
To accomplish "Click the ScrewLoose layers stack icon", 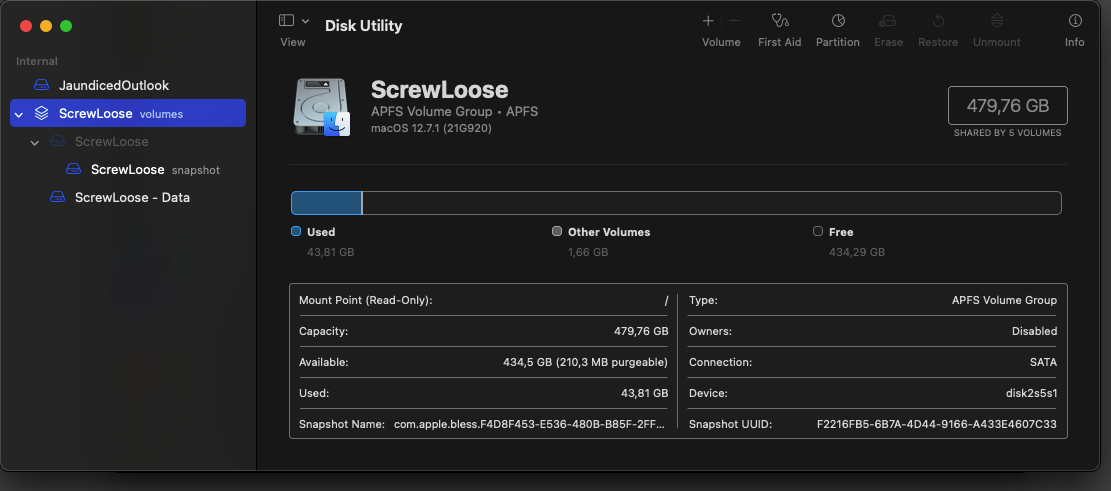I will pyautogui.click(x=42, y=113).
